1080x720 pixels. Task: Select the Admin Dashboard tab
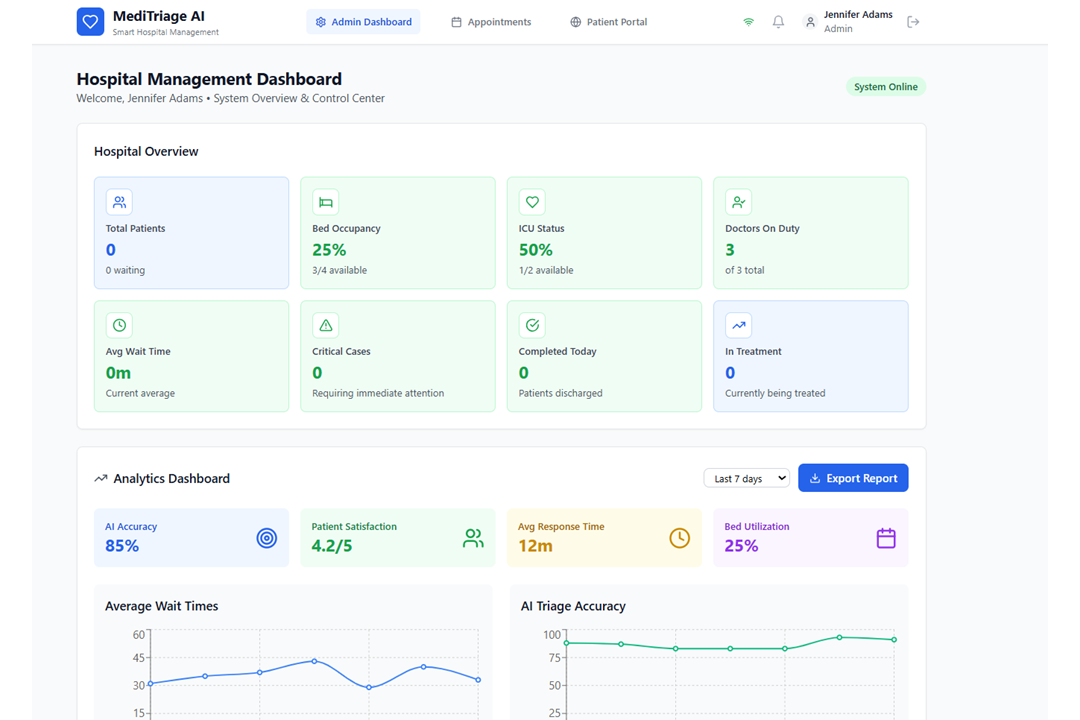[x=364, y=22]
